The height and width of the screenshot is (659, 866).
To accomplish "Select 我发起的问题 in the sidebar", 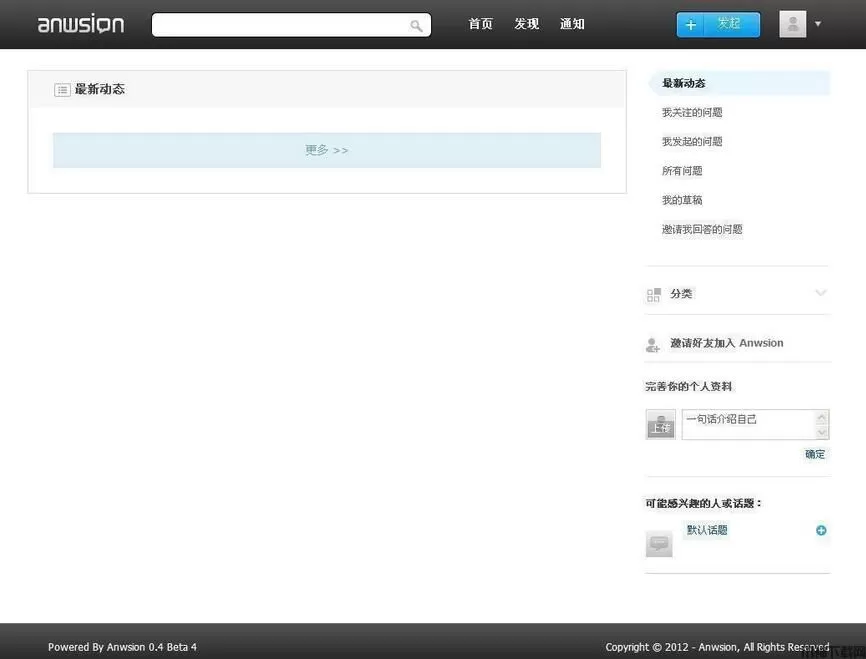I will 692,141.
